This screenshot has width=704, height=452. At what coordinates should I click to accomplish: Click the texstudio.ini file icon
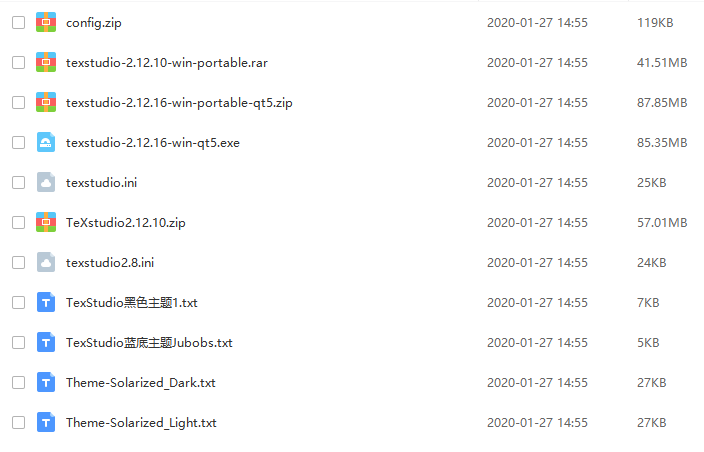point(46,182)
